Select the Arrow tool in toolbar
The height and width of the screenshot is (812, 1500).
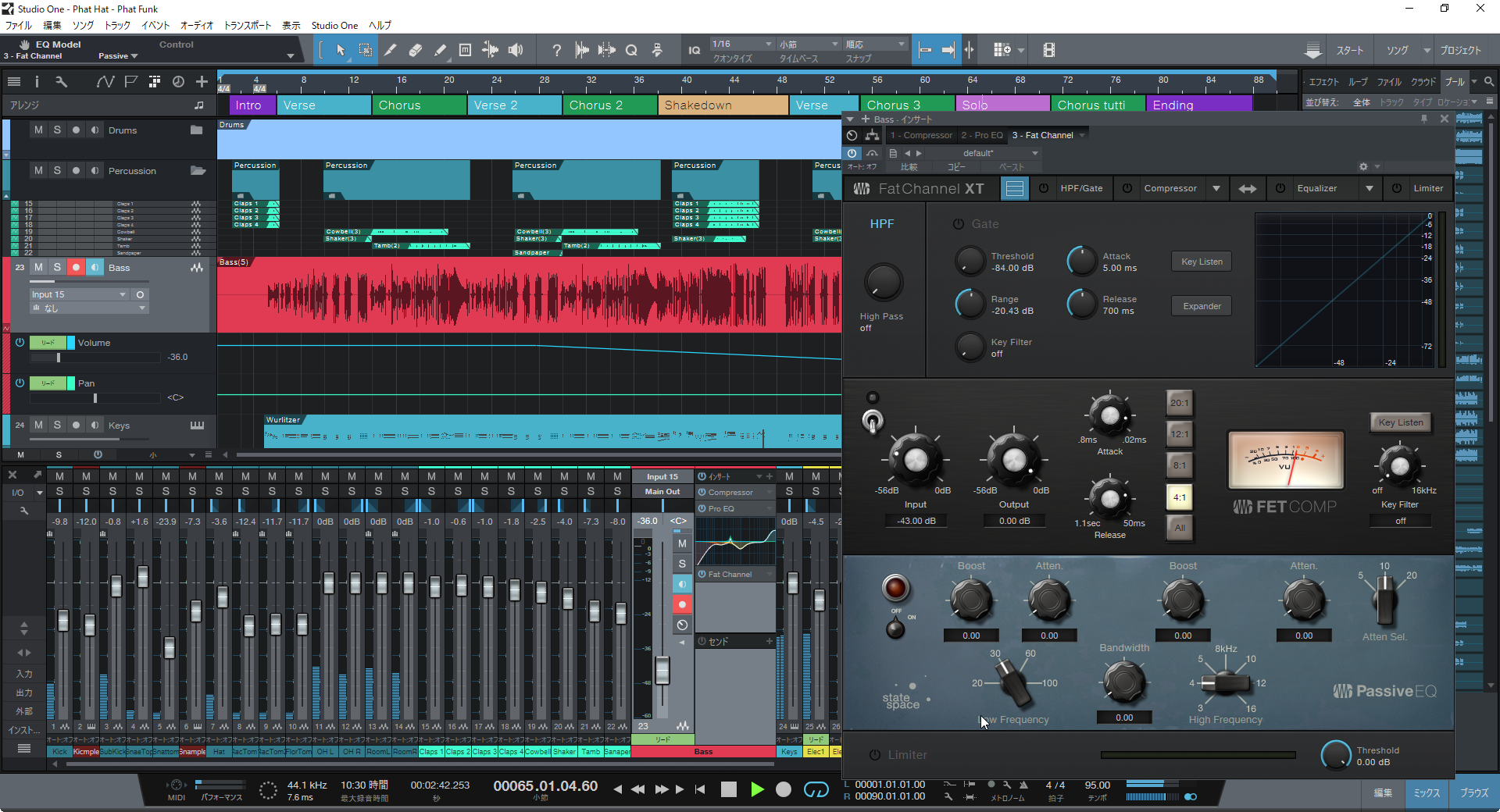pyautogui.click(x=341, y=50)
